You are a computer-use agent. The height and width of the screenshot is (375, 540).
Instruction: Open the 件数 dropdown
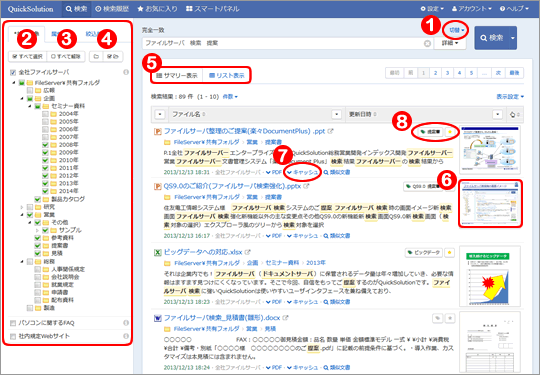[230, 97]
